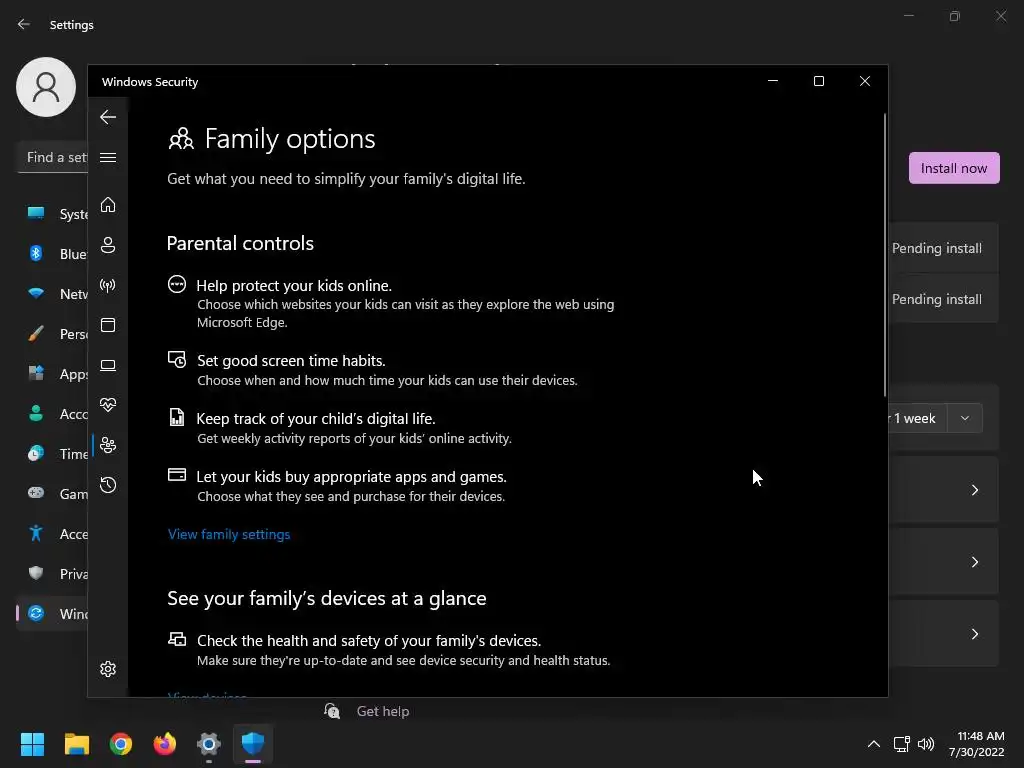Open Protection history clock icon
The image size is (1024, 768).
coord(108,485)
